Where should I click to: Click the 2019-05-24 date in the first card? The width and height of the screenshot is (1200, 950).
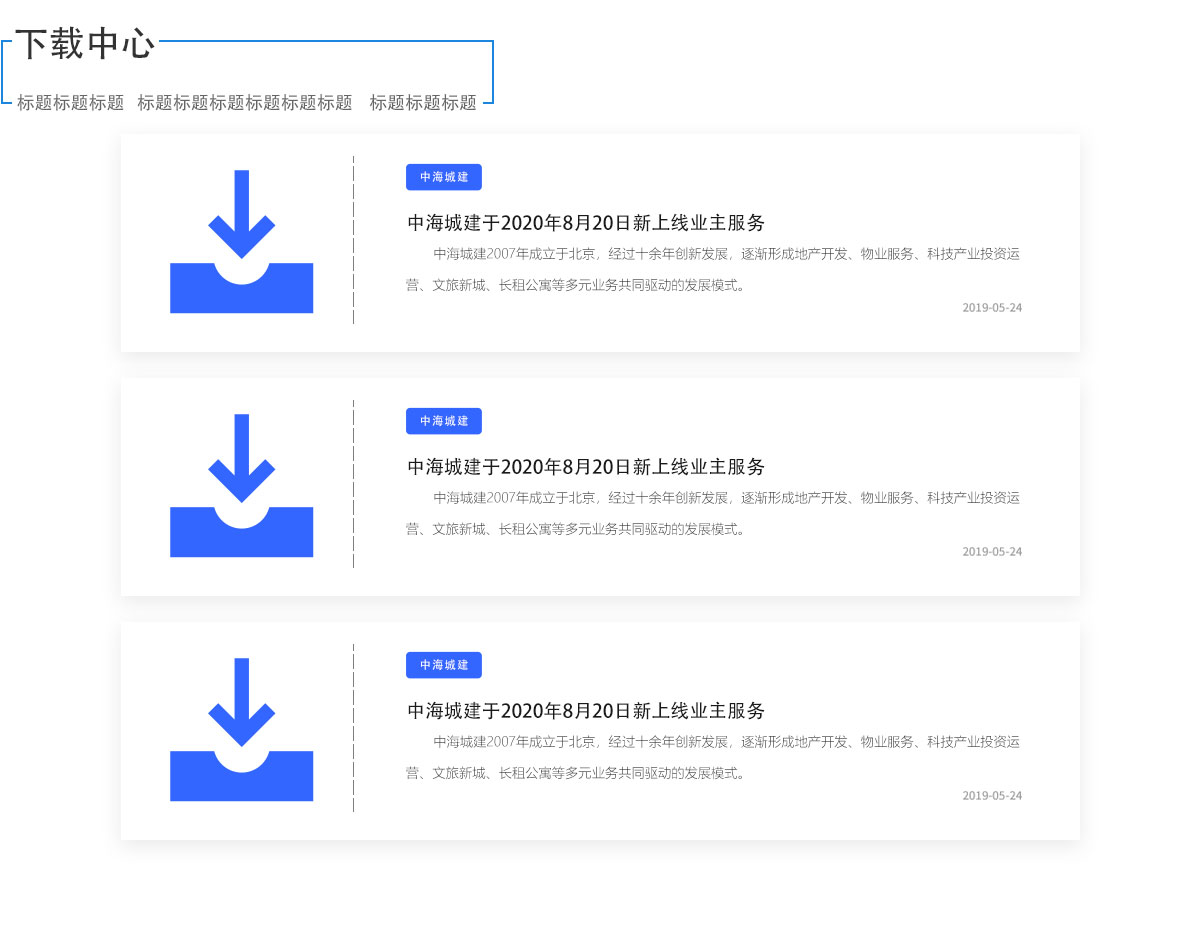(x=992, y=308)
